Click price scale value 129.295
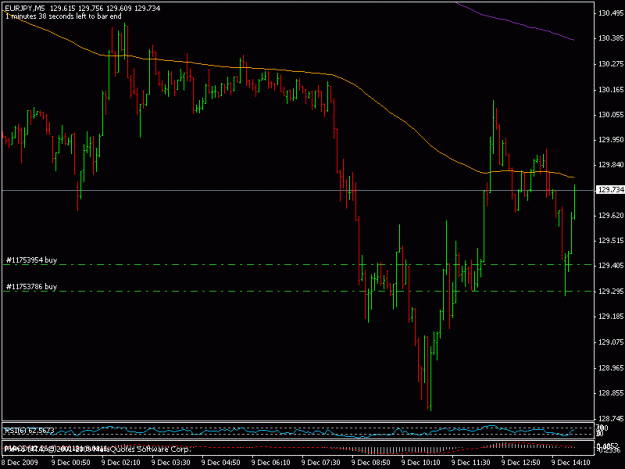This screenshot has height=469, width=625. click(x=611, y=292)
